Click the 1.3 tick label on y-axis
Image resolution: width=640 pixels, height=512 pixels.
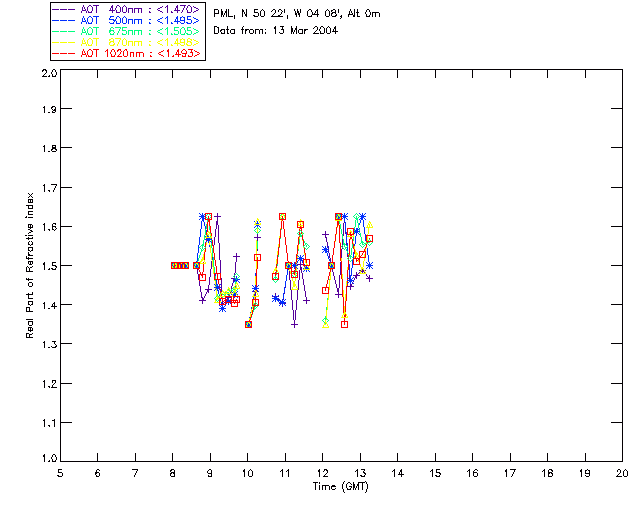point(49,344)
